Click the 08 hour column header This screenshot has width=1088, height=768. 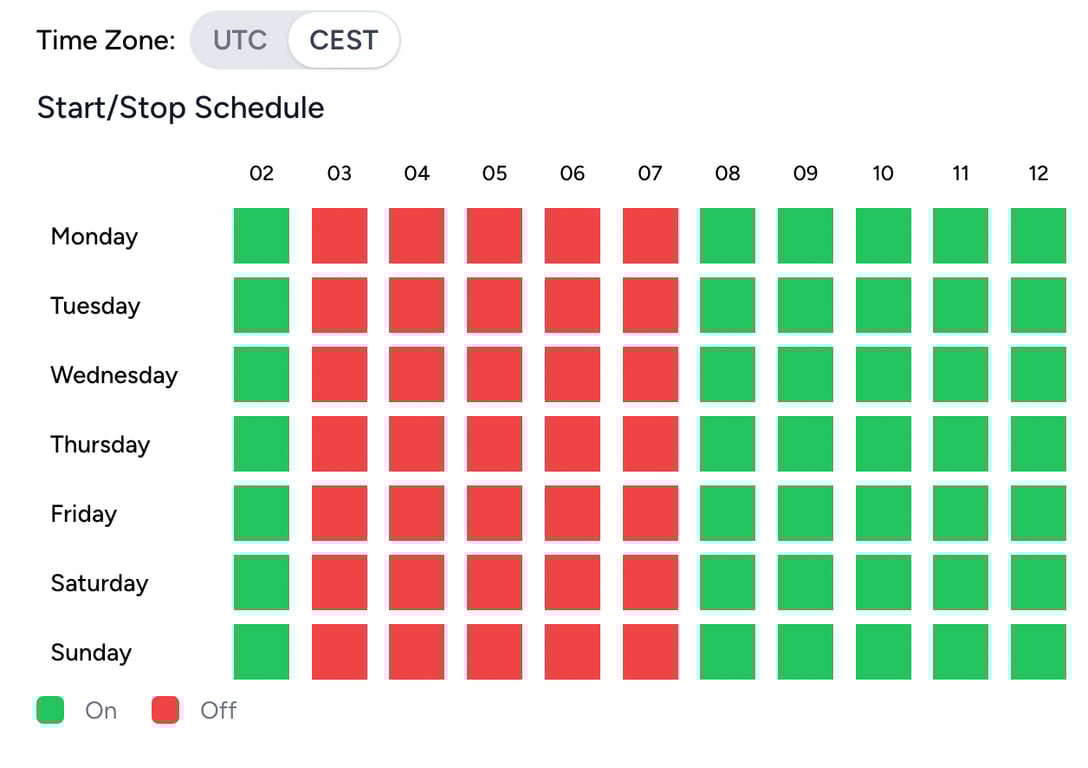pyautogui.click(x=728, y=173)
